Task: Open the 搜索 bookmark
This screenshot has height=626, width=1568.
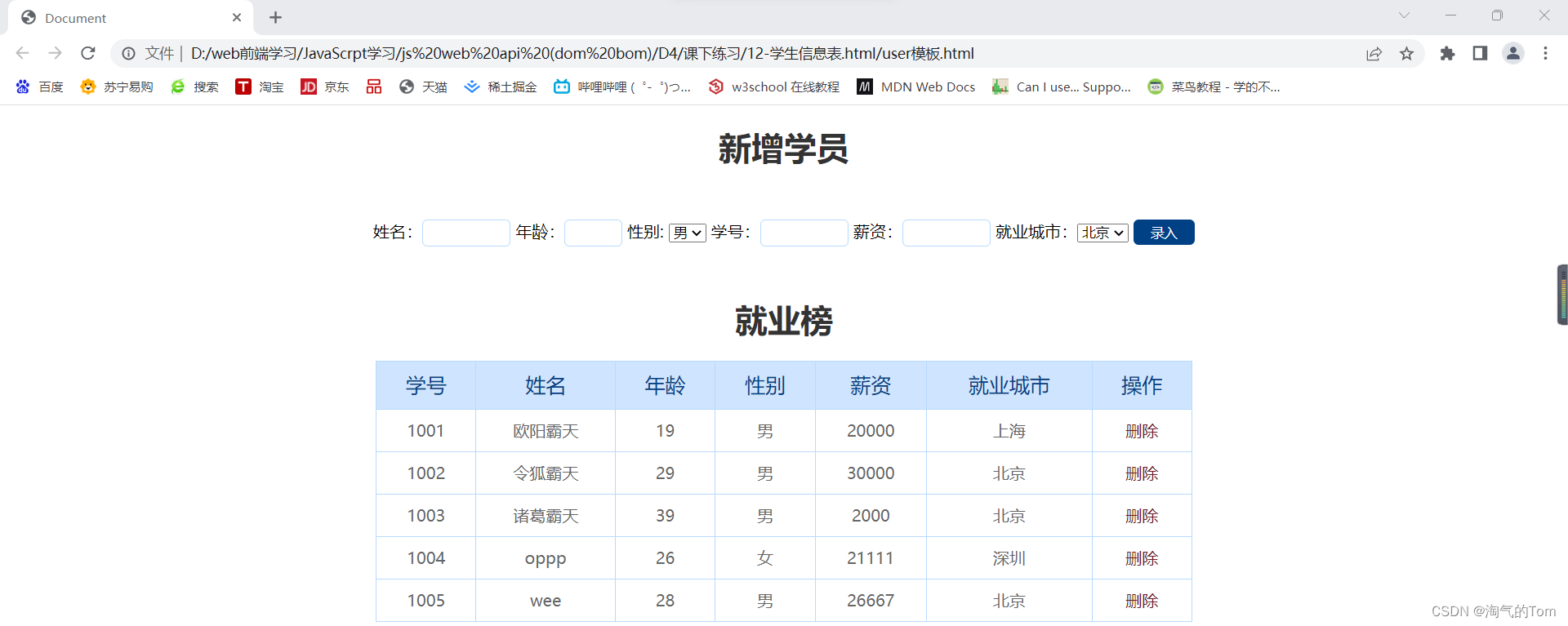Action: tap(194, 87)
